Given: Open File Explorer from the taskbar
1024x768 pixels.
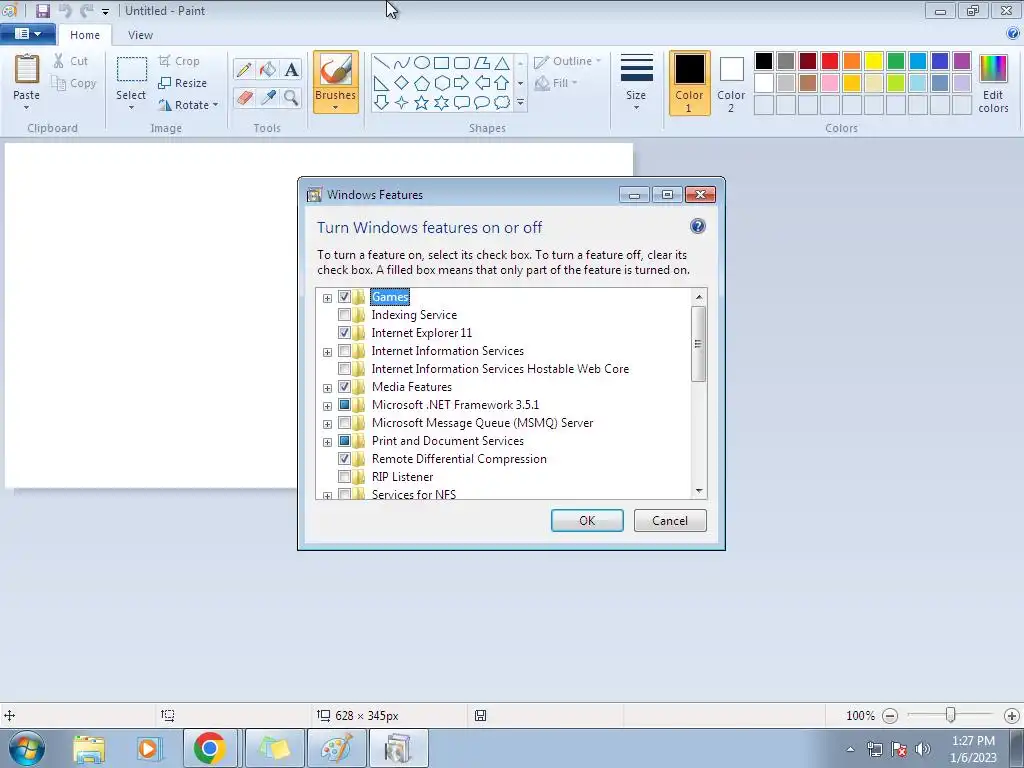Looking at the screenshot, I should pos(89,748).
